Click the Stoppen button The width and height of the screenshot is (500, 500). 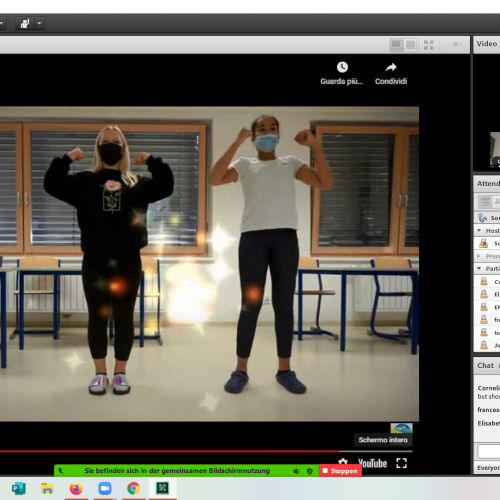tap(340, 471)
